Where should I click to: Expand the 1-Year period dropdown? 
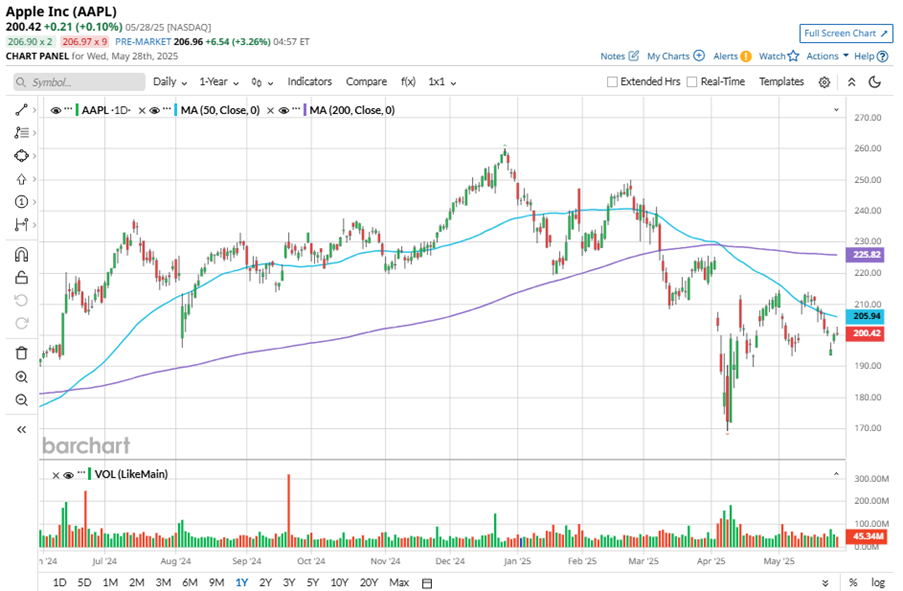(x=217, y=82)
